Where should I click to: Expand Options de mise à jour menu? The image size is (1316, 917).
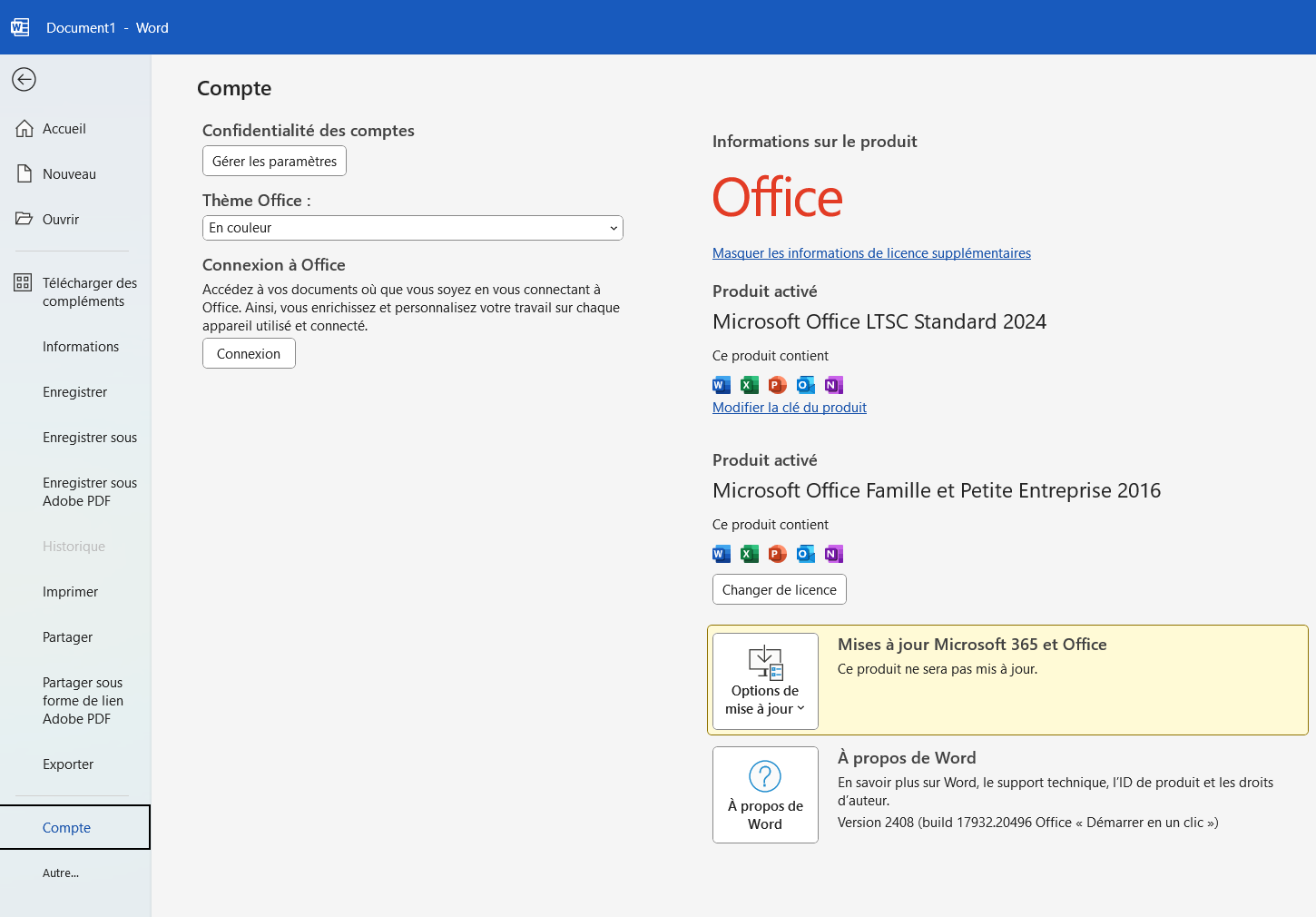pos(765,681)
